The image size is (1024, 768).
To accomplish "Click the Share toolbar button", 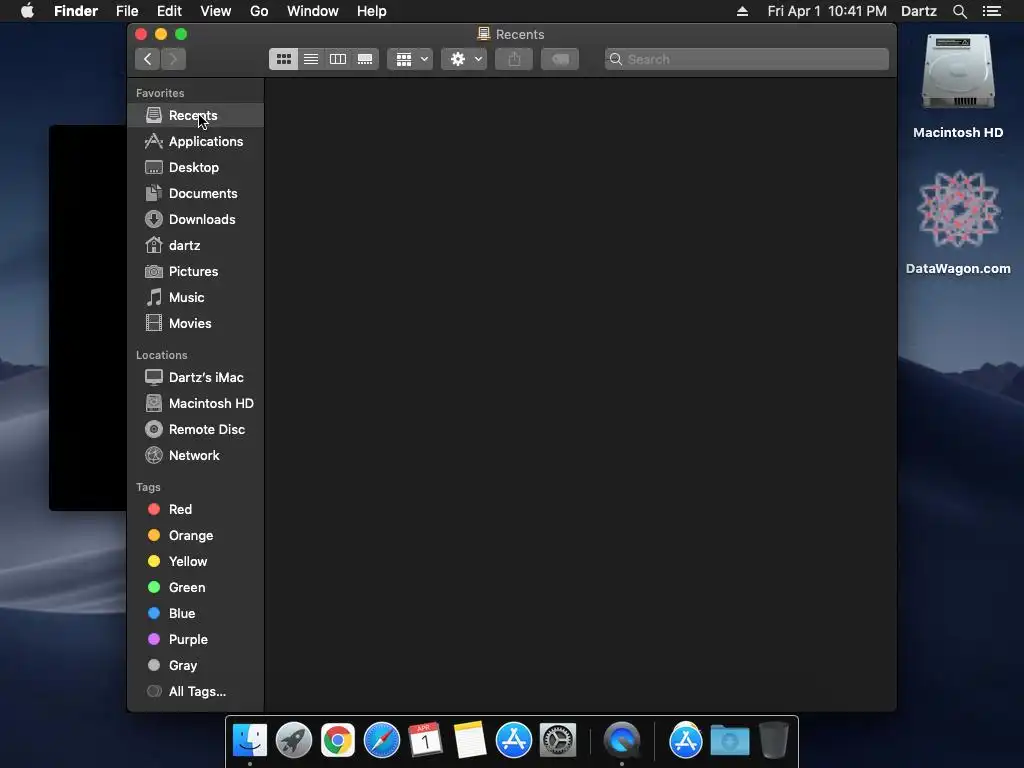I will (514, 59).
